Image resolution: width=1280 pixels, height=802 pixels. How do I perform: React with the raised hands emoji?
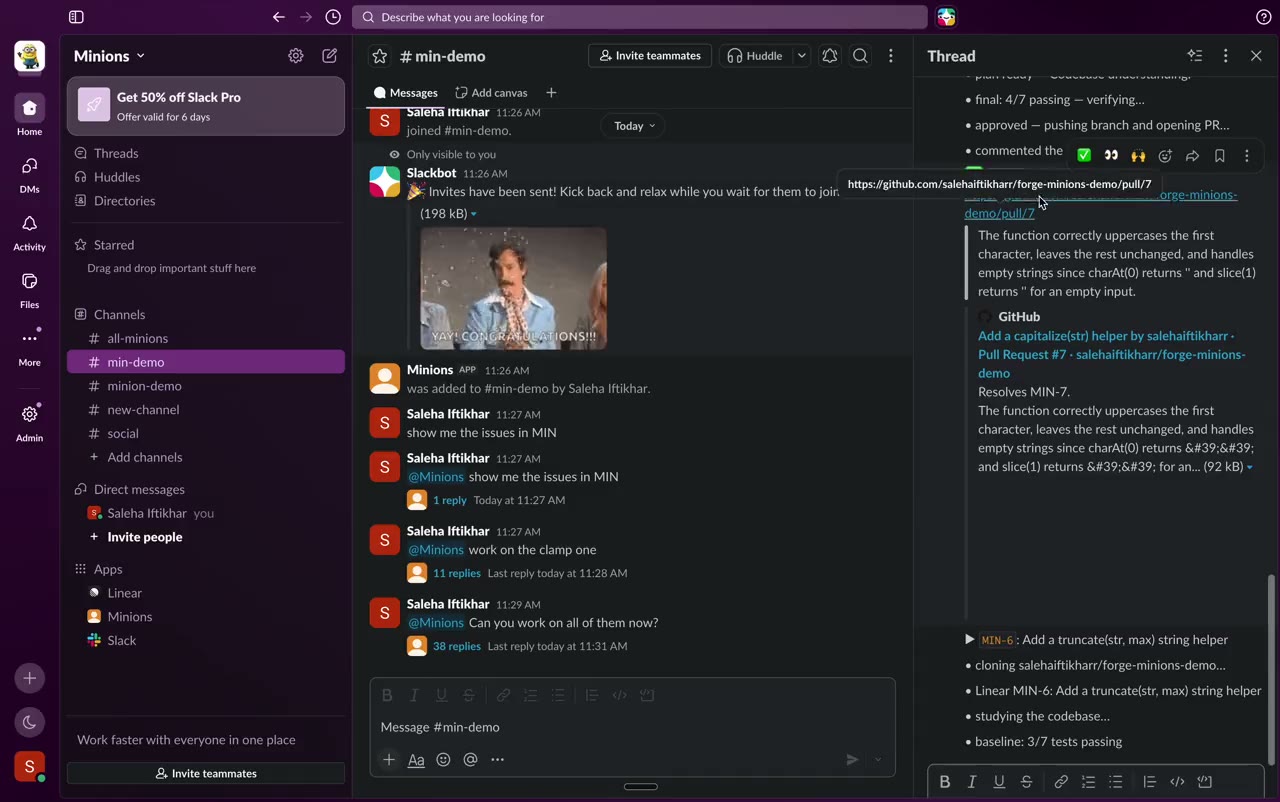point(1138,156)
